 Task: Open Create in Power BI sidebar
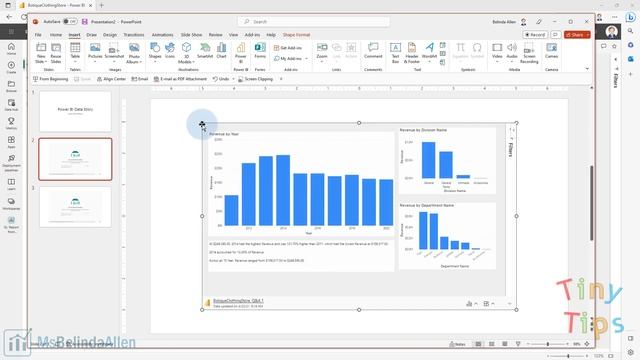(11, 68)
